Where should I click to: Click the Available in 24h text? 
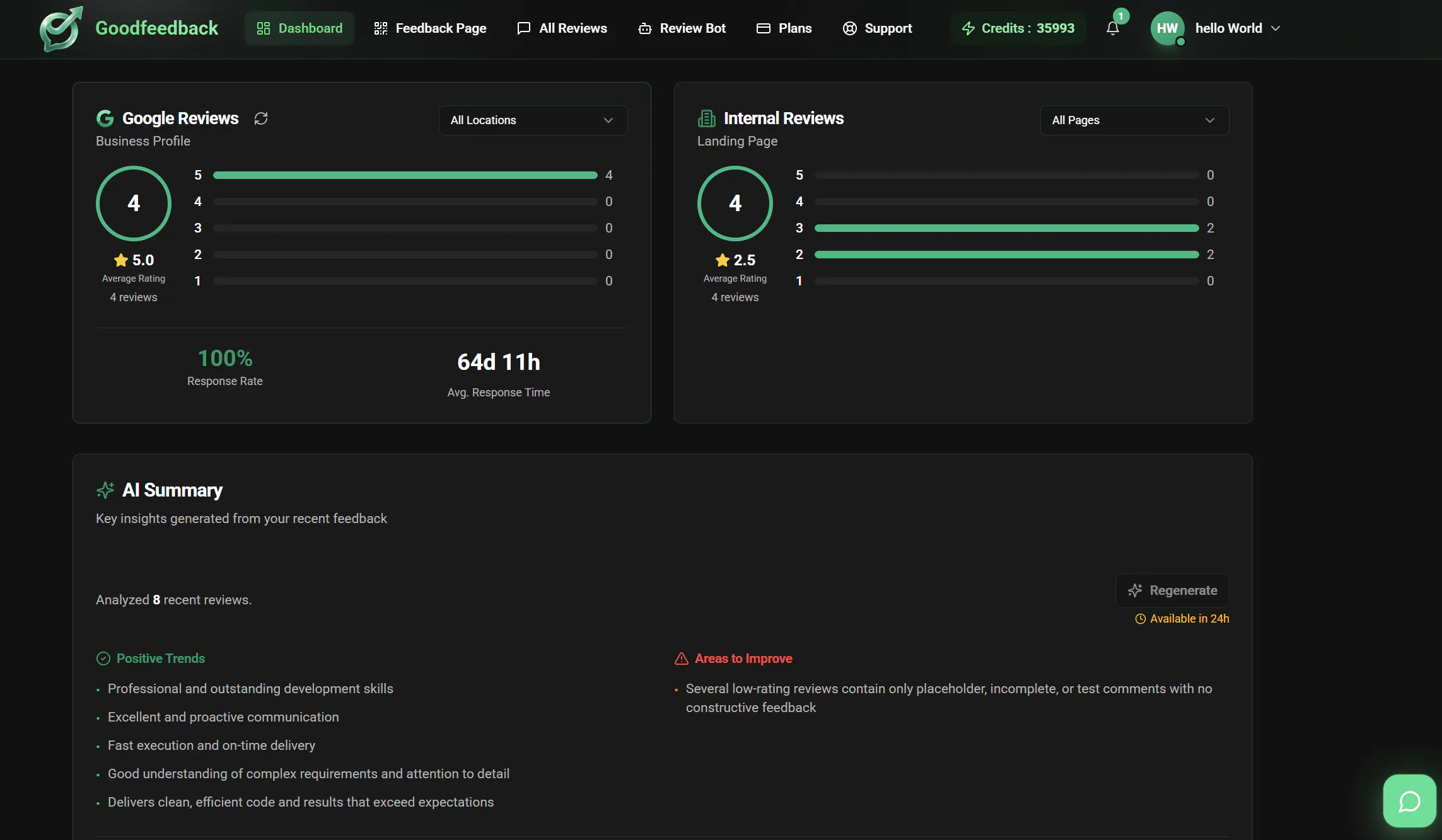tap(1190, 619)
